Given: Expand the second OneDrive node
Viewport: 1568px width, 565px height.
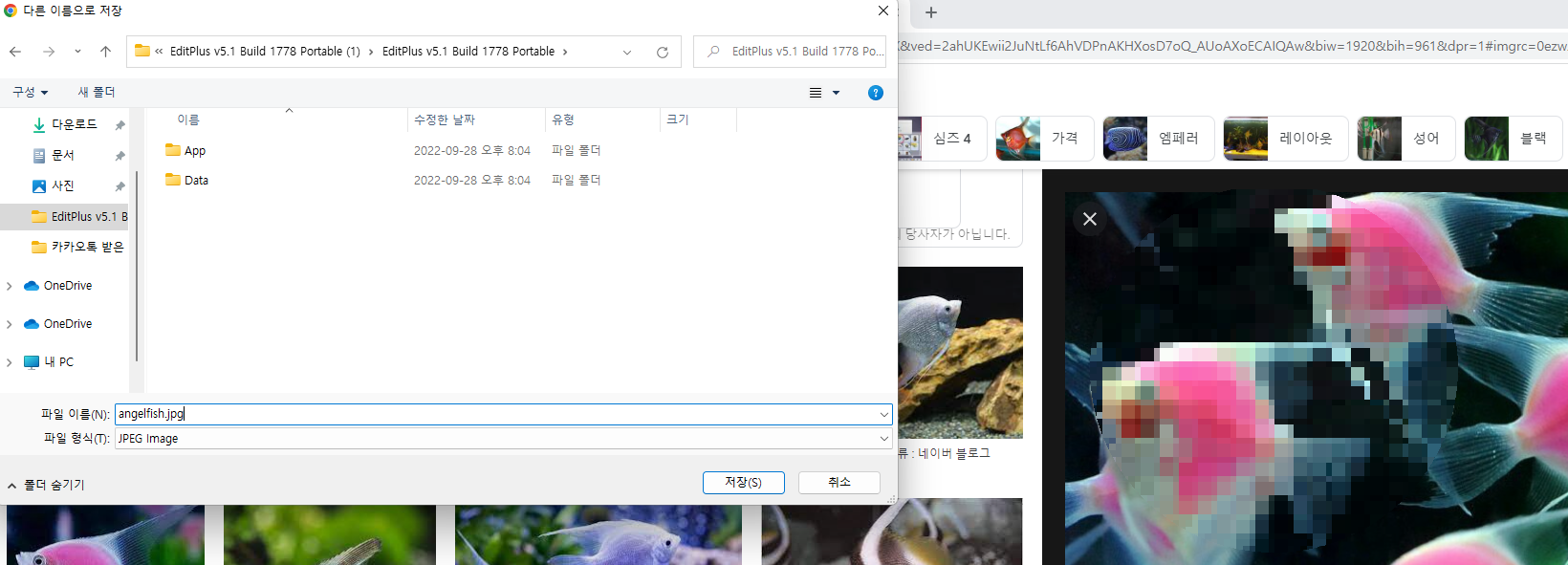Looking at the screenshot, I should [10, 324].
